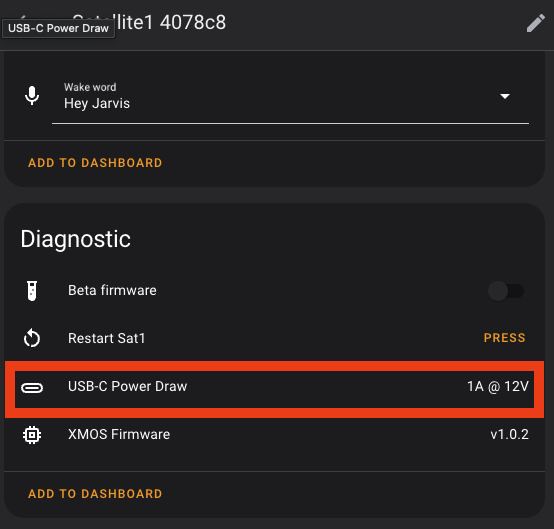Click the Beta firmware label text
Image resolution: width=554 pixels, height=529 pixels.
click(x=112, y=290)
